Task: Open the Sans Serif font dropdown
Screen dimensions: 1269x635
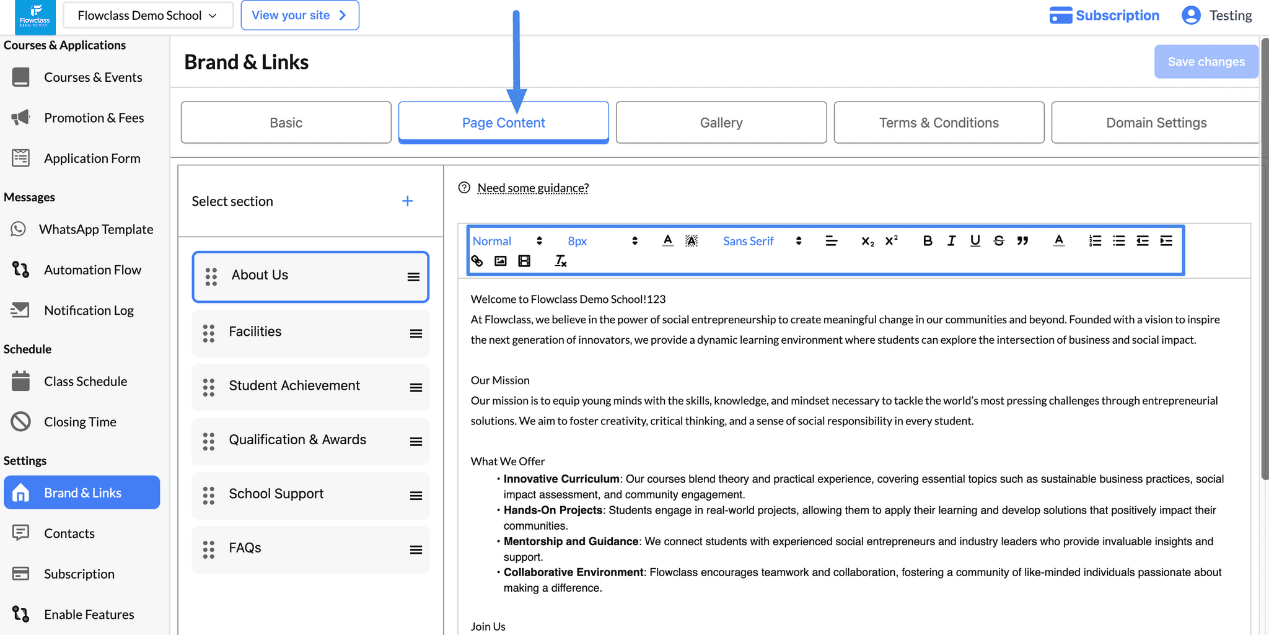Action: [762, 241]
